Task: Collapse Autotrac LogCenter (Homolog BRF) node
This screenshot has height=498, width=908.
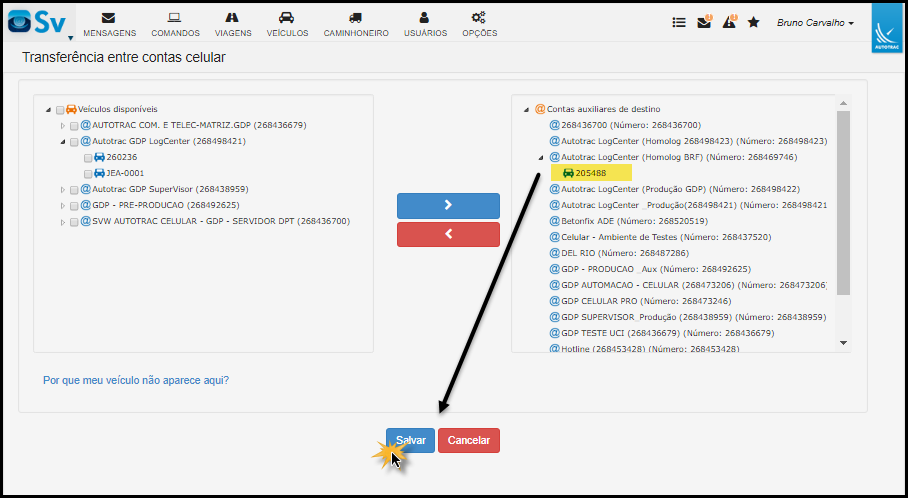Action: (x=541, y=158)
